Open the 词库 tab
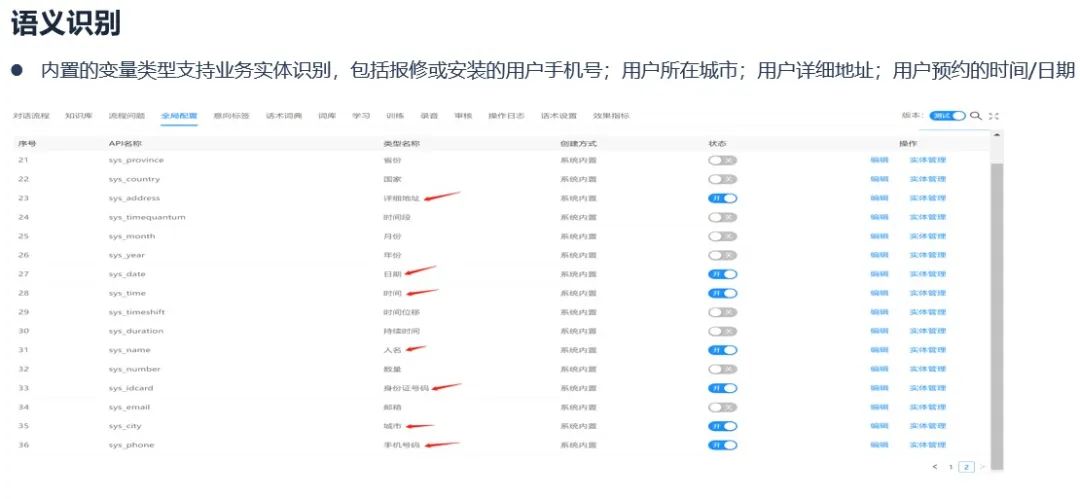 coord(327,116)
